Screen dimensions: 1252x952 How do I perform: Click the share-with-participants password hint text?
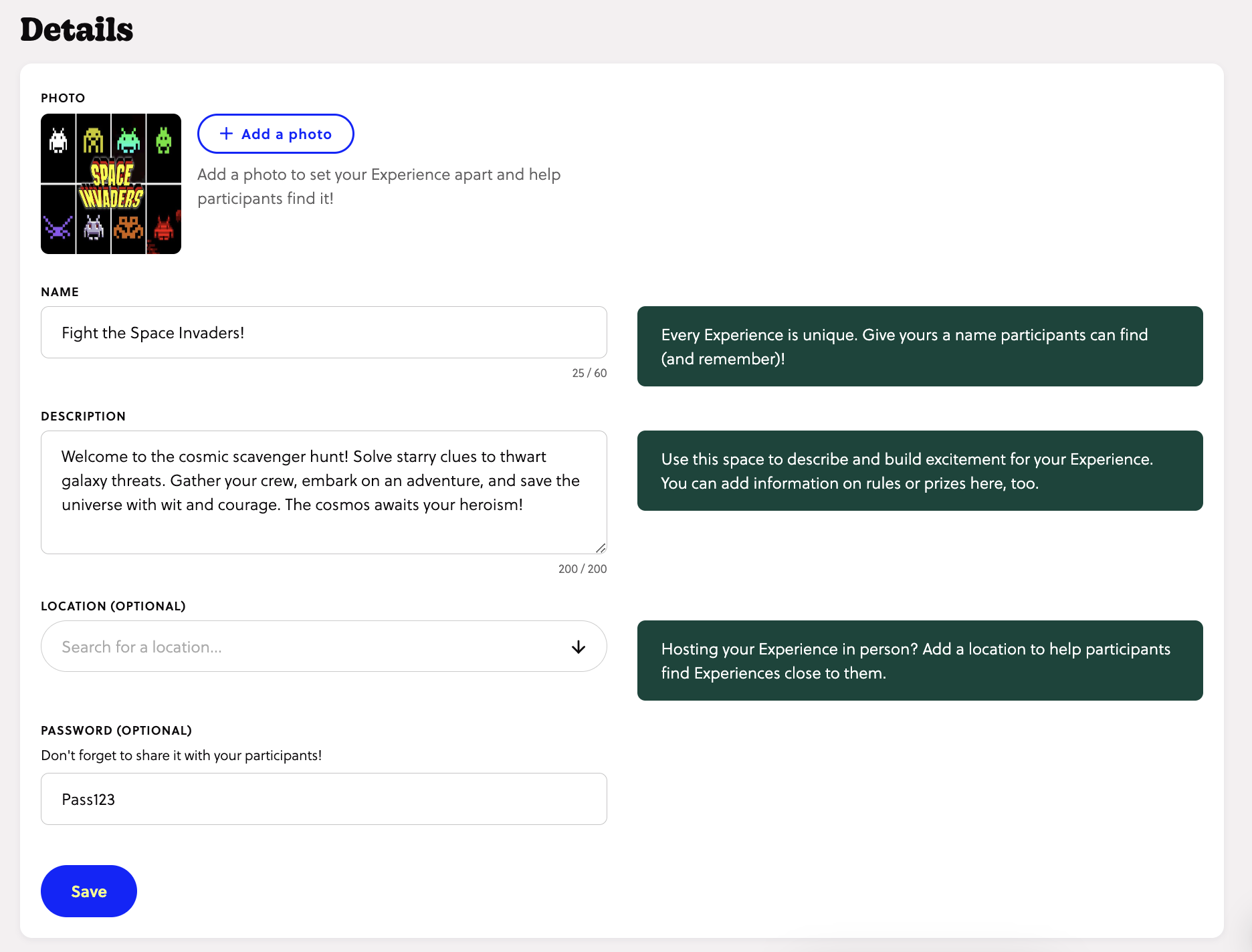tap(181, 755)
